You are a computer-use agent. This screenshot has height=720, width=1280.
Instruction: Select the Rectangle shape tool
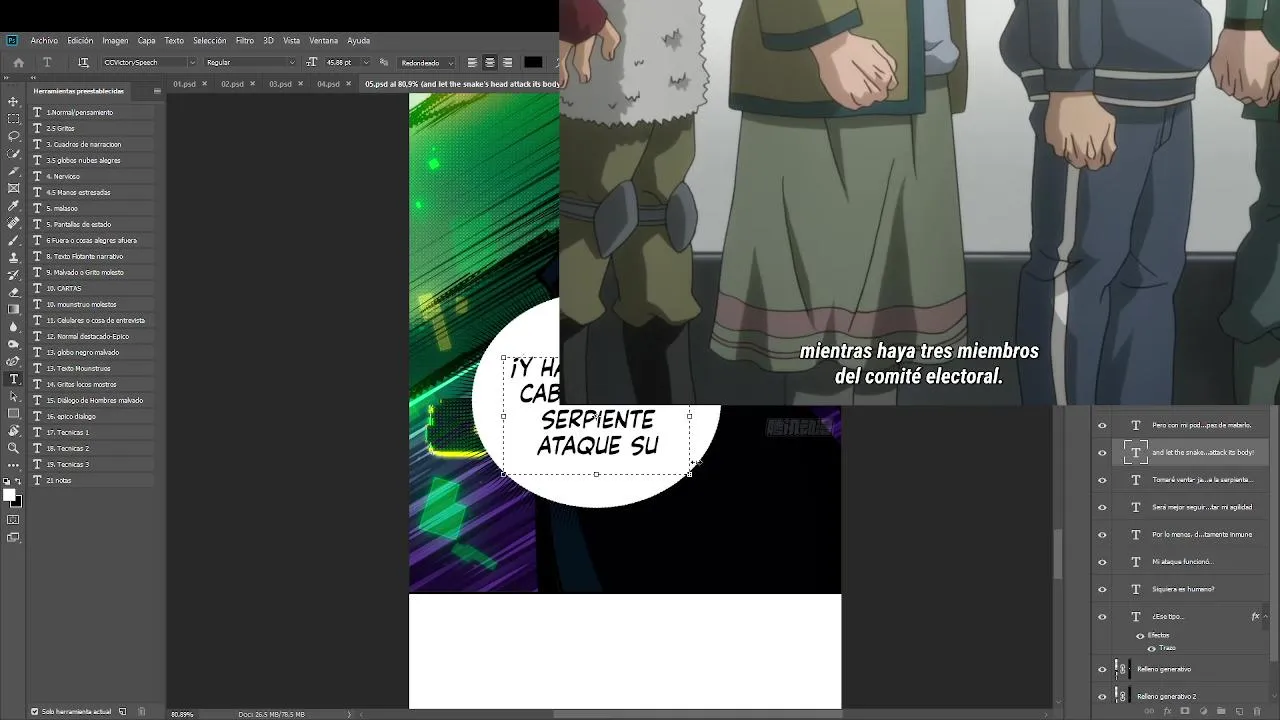pyautogui.click(x=13, y=413)
